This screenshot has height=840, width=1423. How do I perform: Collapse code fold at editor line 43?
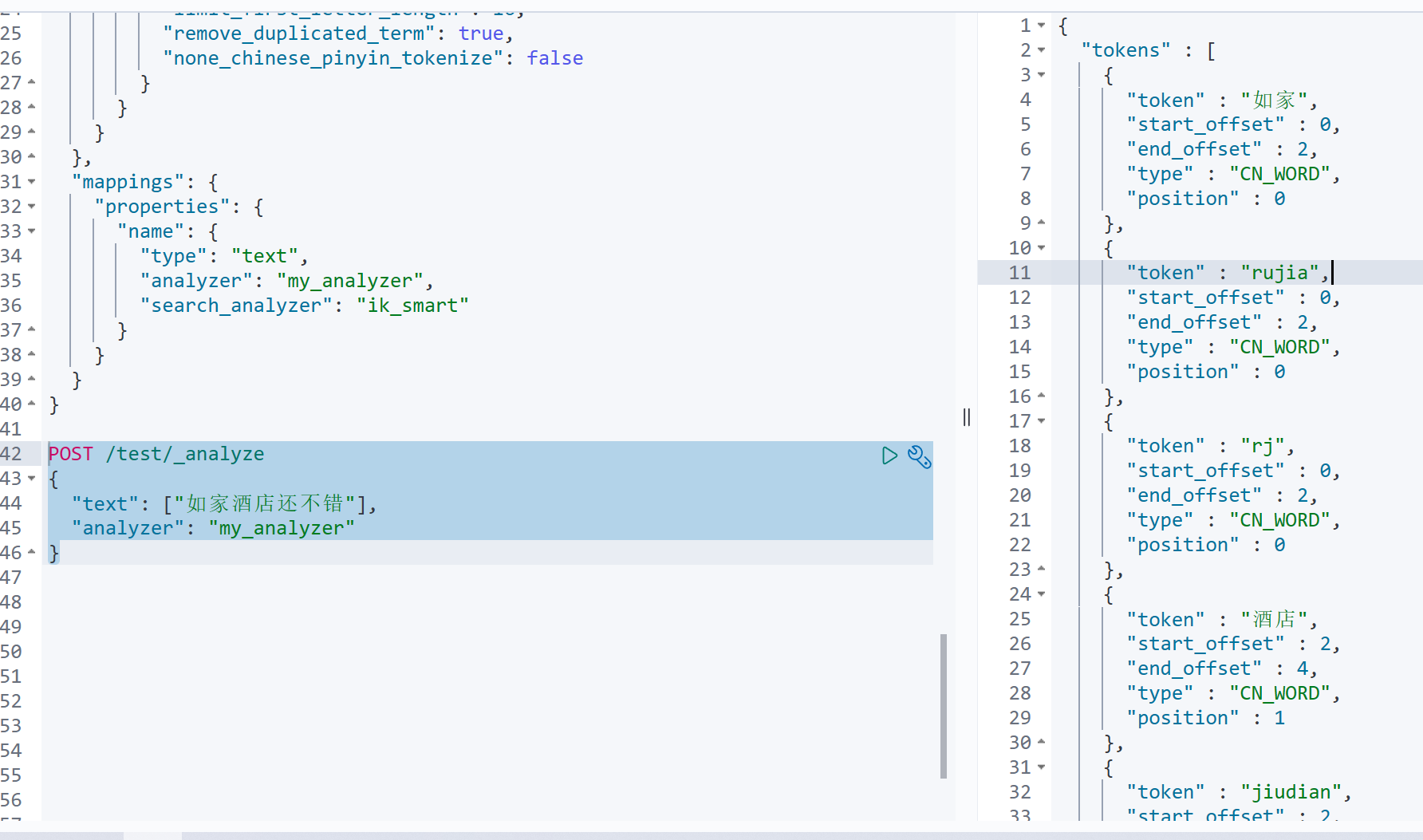(x=32, y=479)
